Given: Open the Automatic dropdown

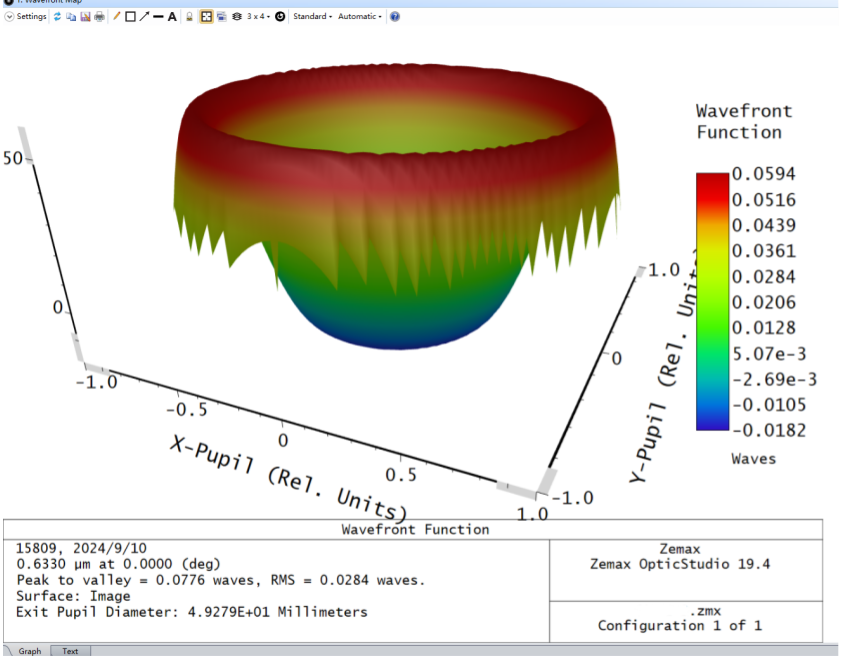Looking at the screenshot, I should pyautogui.click(x=360, y=17).
